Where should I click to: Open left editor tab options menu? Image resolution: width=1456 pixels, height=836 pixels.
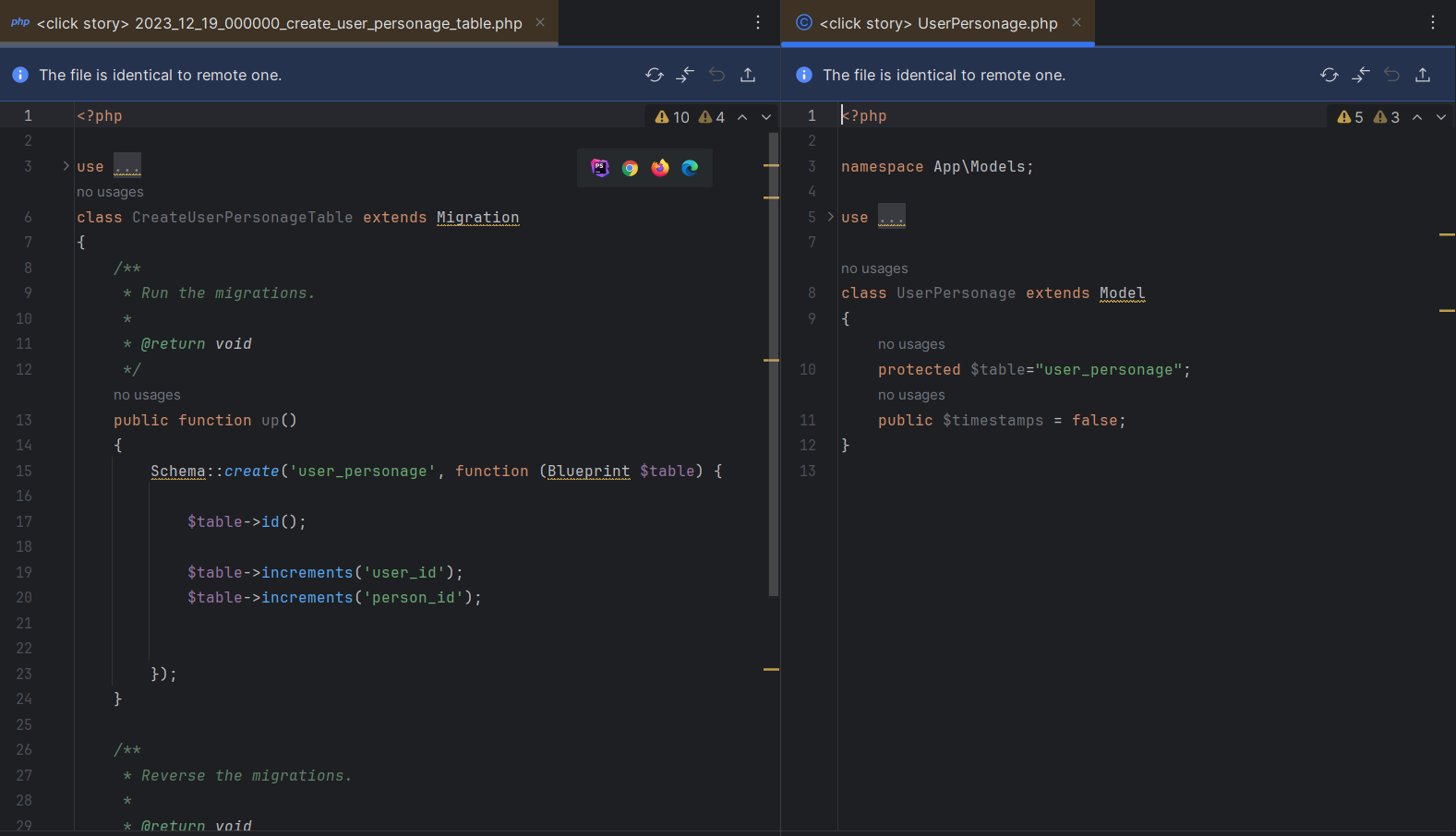758,22
